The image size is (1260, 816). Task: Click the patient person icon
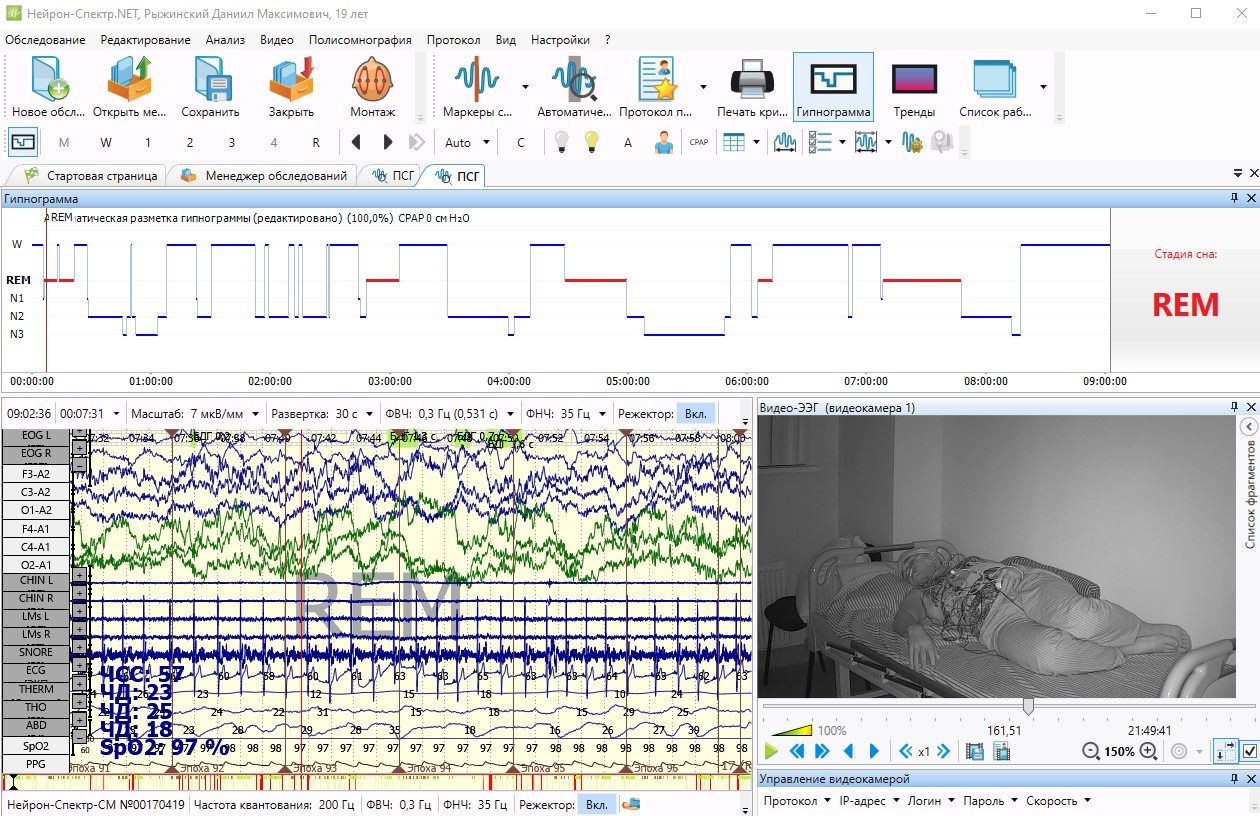(x=663, y=143)
